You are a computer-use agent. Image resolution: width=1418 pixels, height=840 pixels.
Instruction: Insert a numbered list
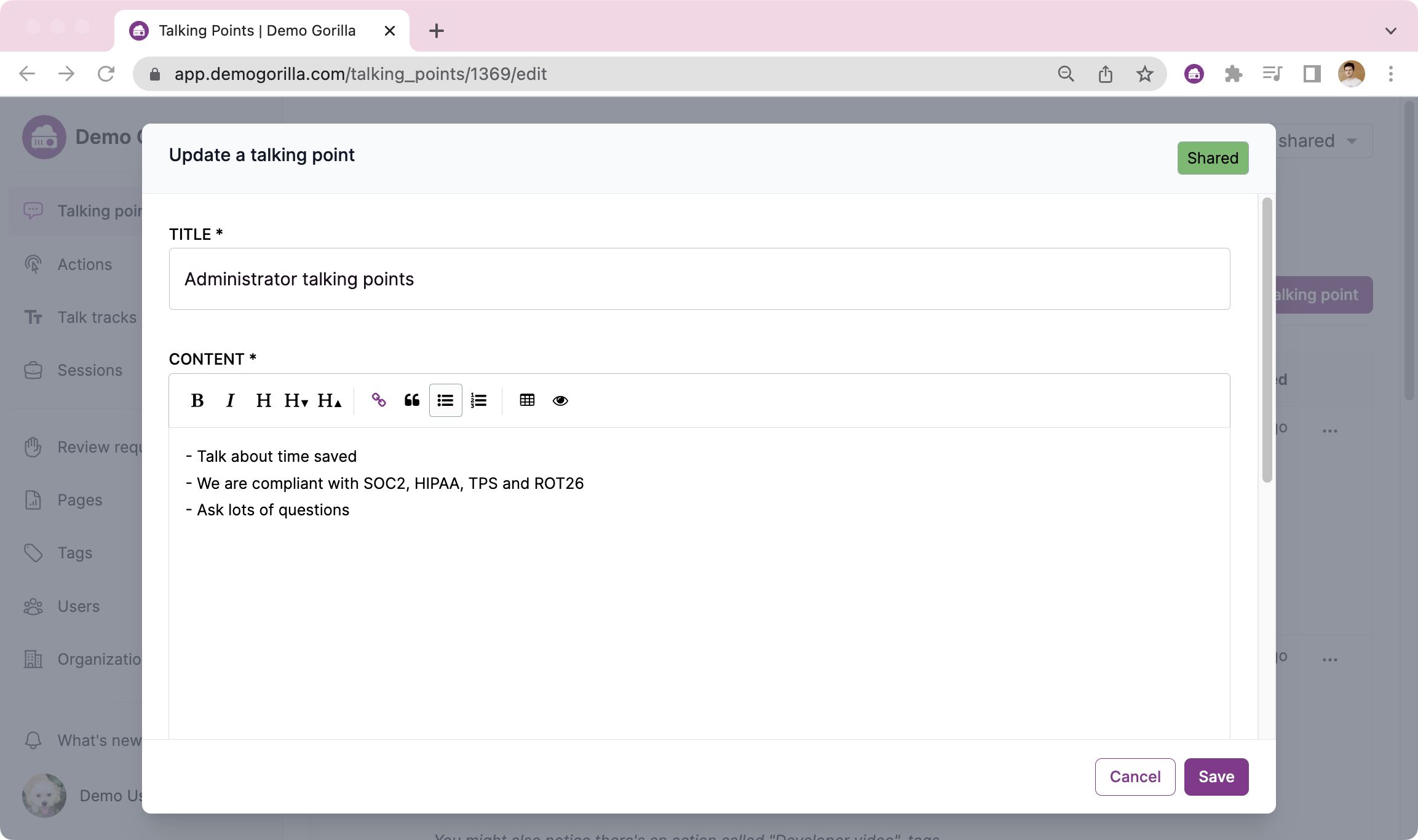tap(478, 400)
